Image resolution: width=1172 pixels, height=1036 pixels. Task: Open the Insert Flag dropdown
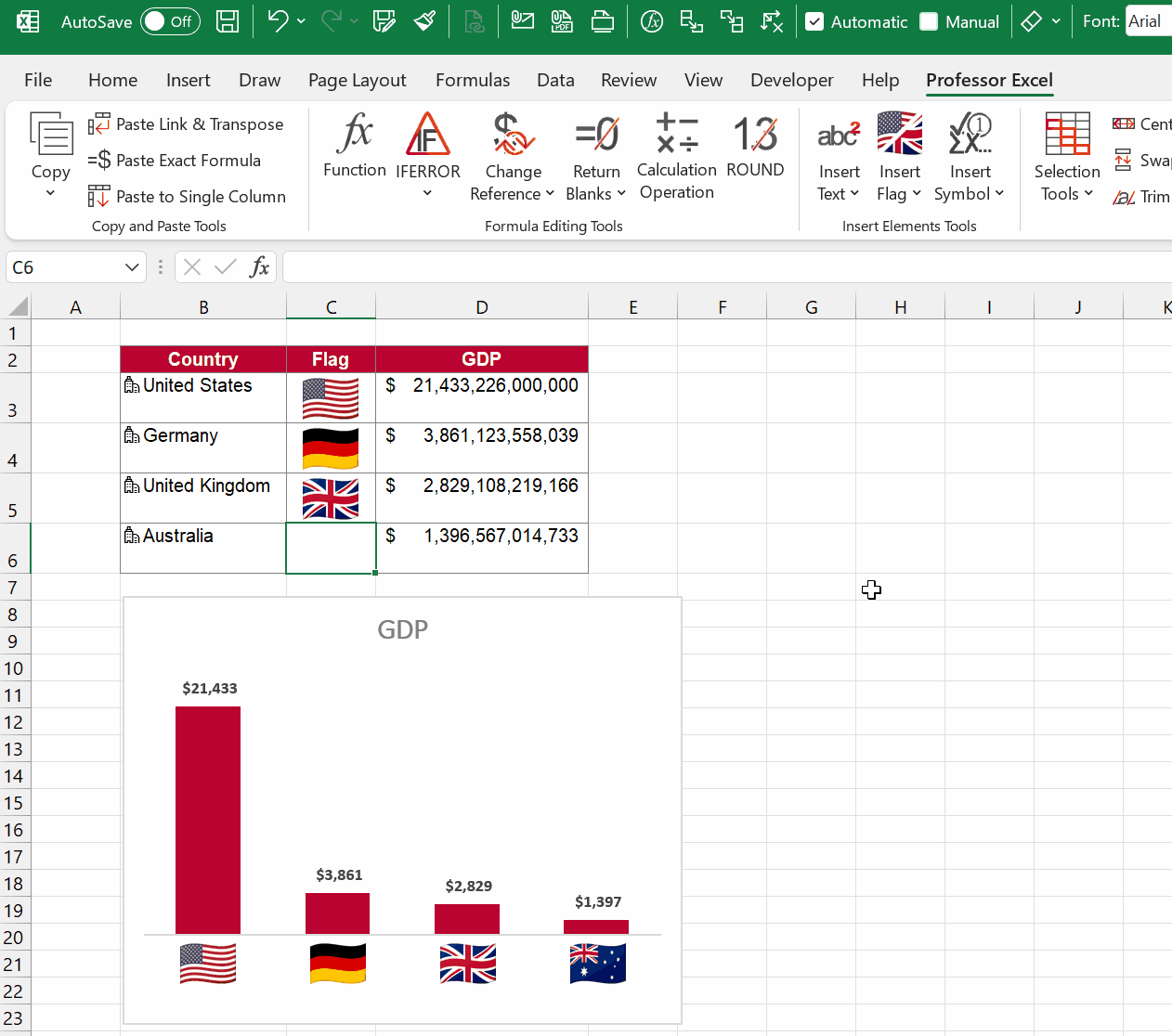[899, 156]
